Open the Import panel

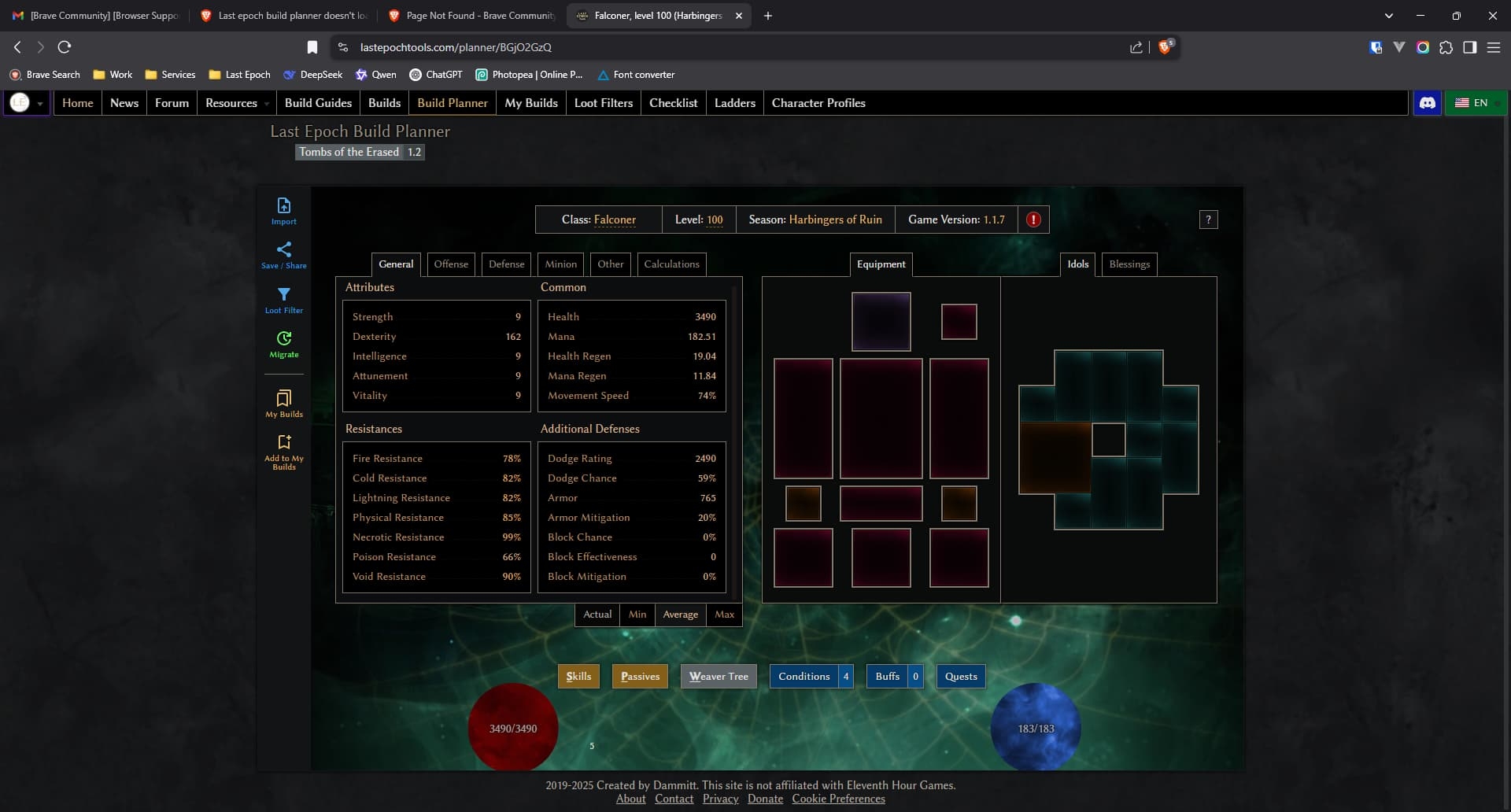(x=283, y=209)
